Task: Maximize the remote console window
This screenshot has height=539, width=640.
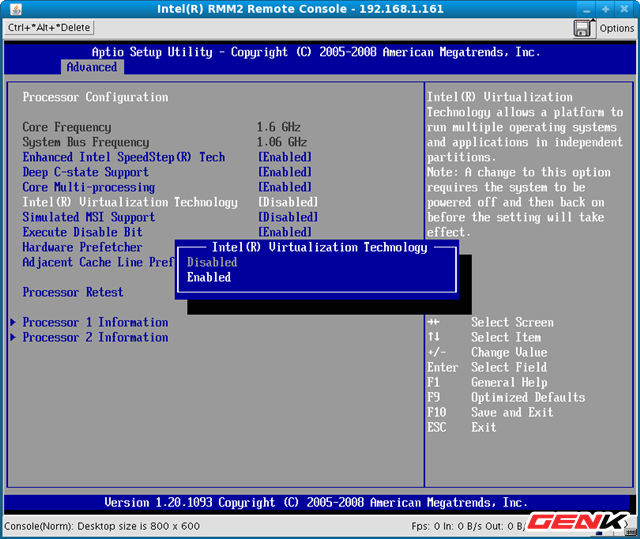Action: [x=608, y=8]
